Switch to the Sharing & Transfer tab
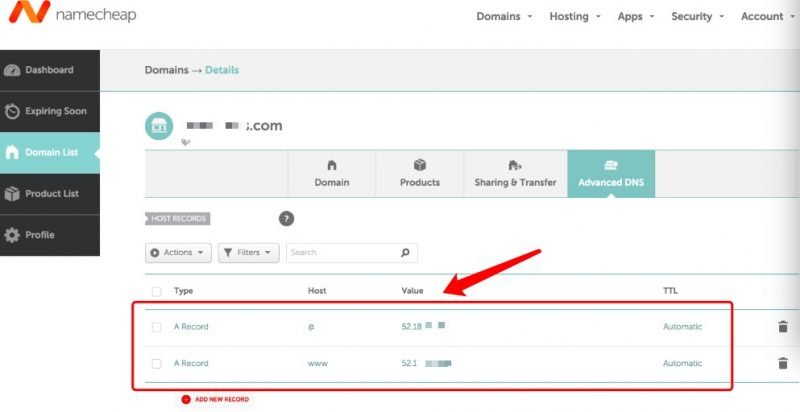Viewport: 800px width, 412px height. pyautogui.click(x=515, y=174)
